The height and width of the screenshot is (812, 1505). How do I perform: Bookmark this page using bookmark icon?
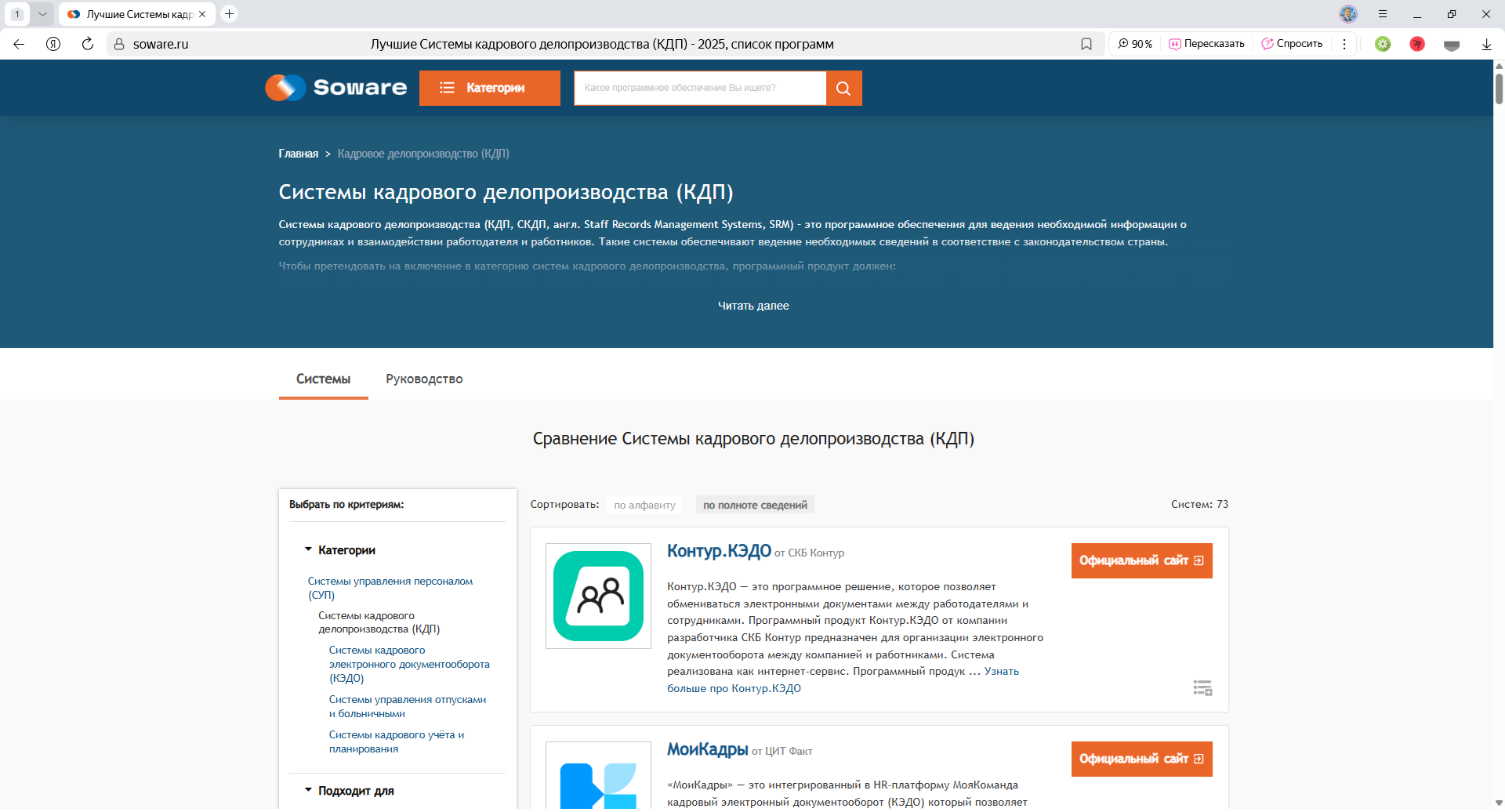[x=1086, y=44]
